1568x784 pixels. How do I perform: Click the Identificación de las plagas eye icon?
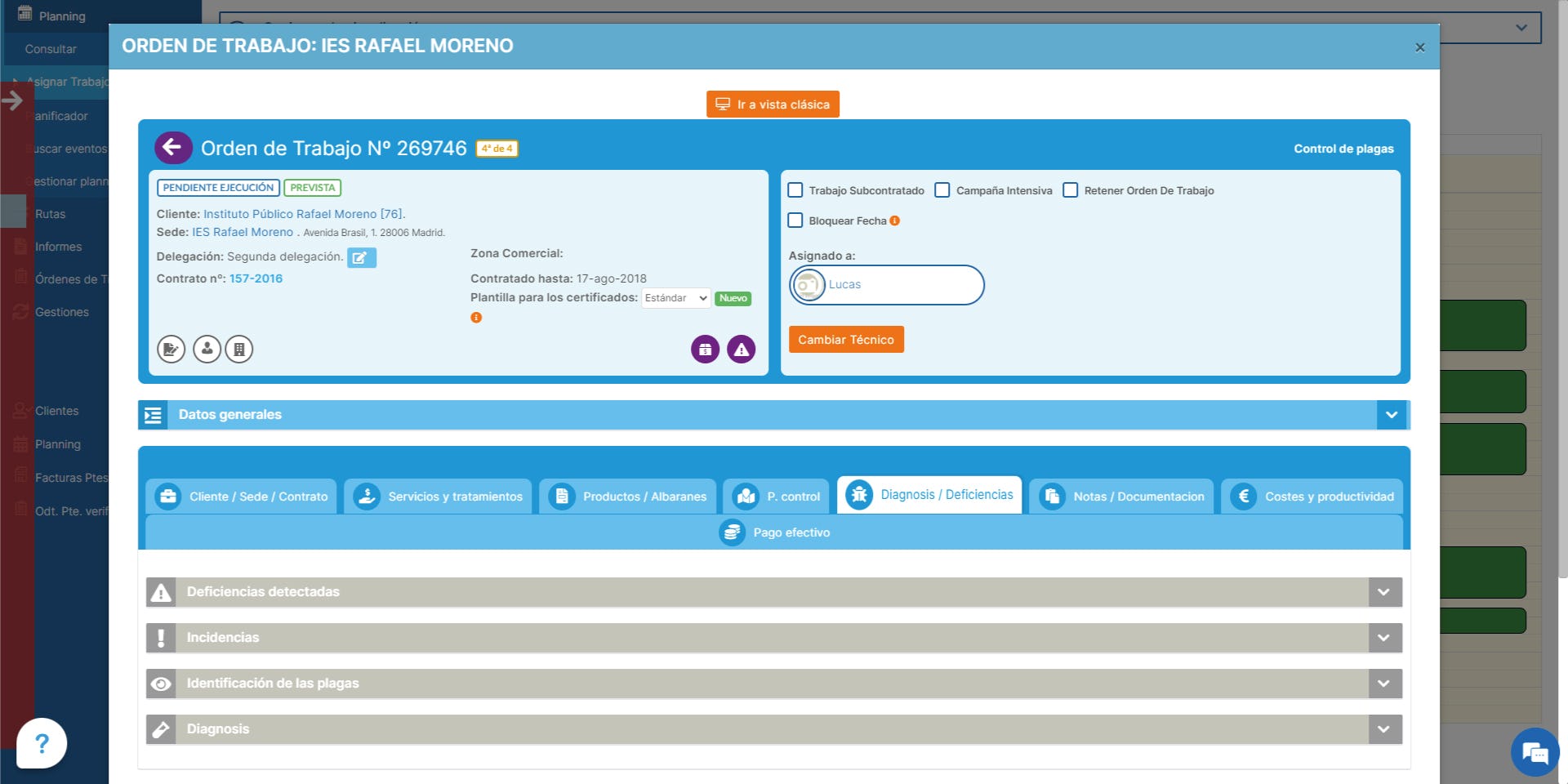click(161, 684)
